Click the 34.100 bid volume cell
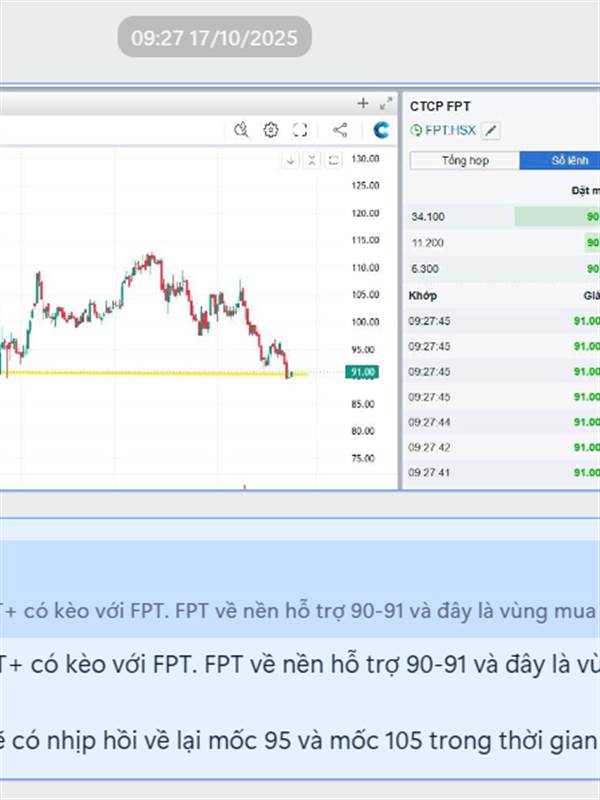Viewport: 600px width, 800px height. click(428, 217)
